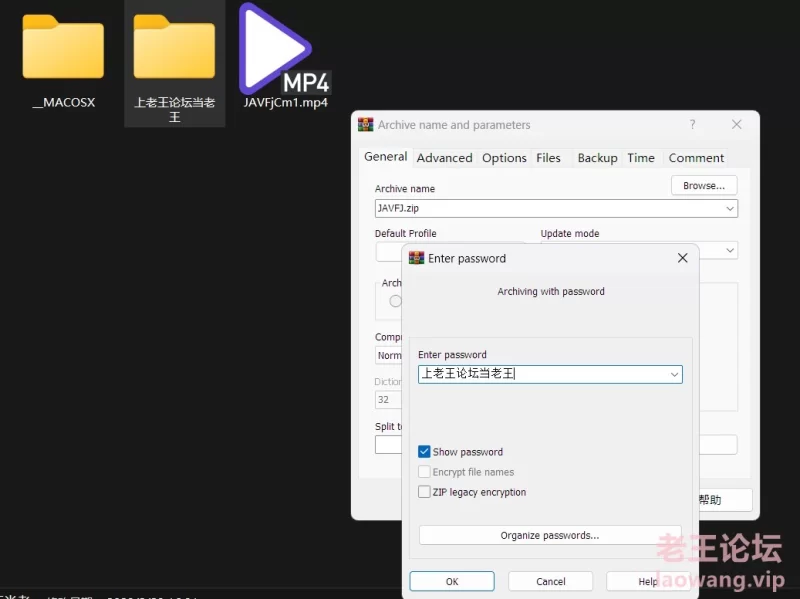Click Help in the Enter password dialog

pos(648,581)
